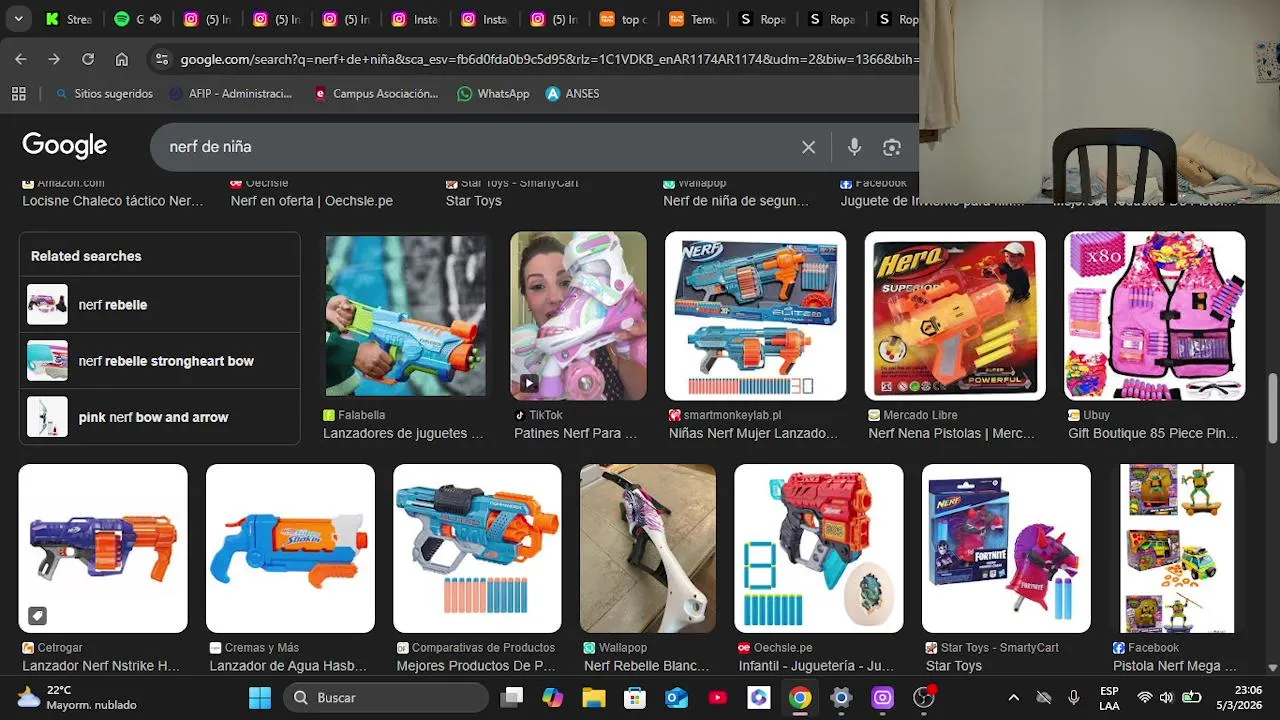Open Wi-Fi quick settings in system tray
Viewport: 1280px width, 720px height.
pos(1145,697)
